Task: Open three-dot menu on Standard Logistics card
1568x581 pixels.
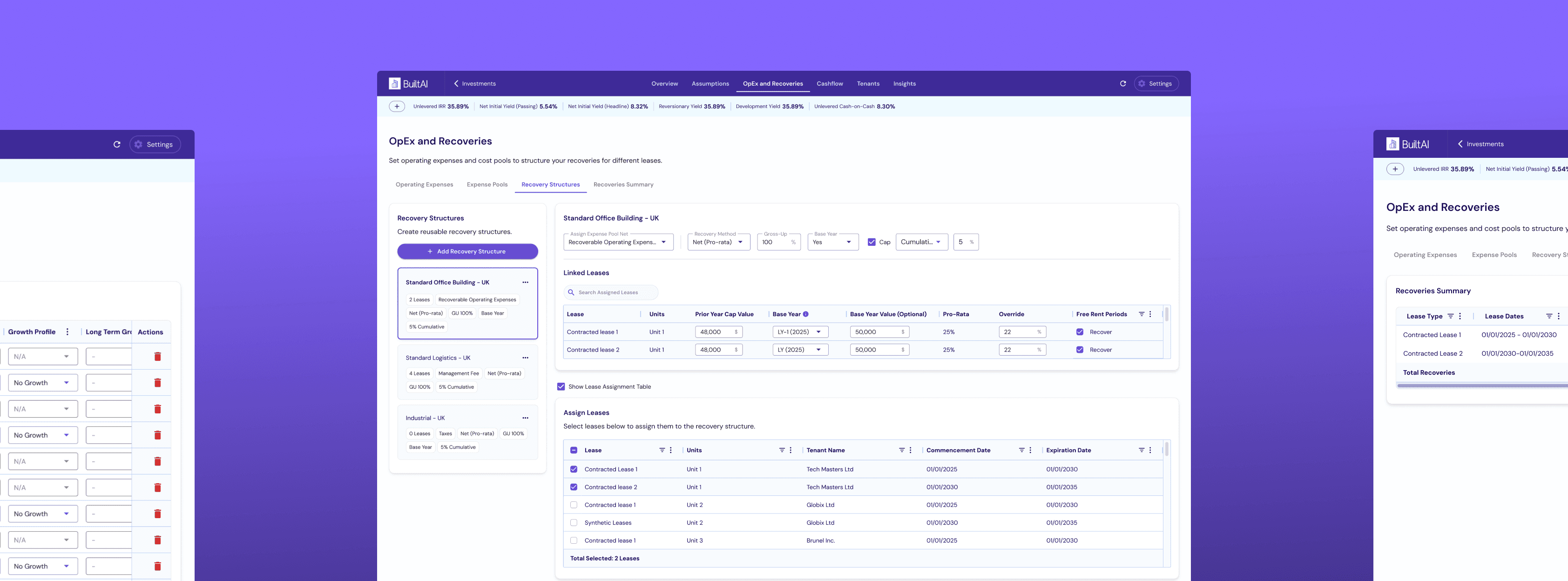Action: [525, 358]
